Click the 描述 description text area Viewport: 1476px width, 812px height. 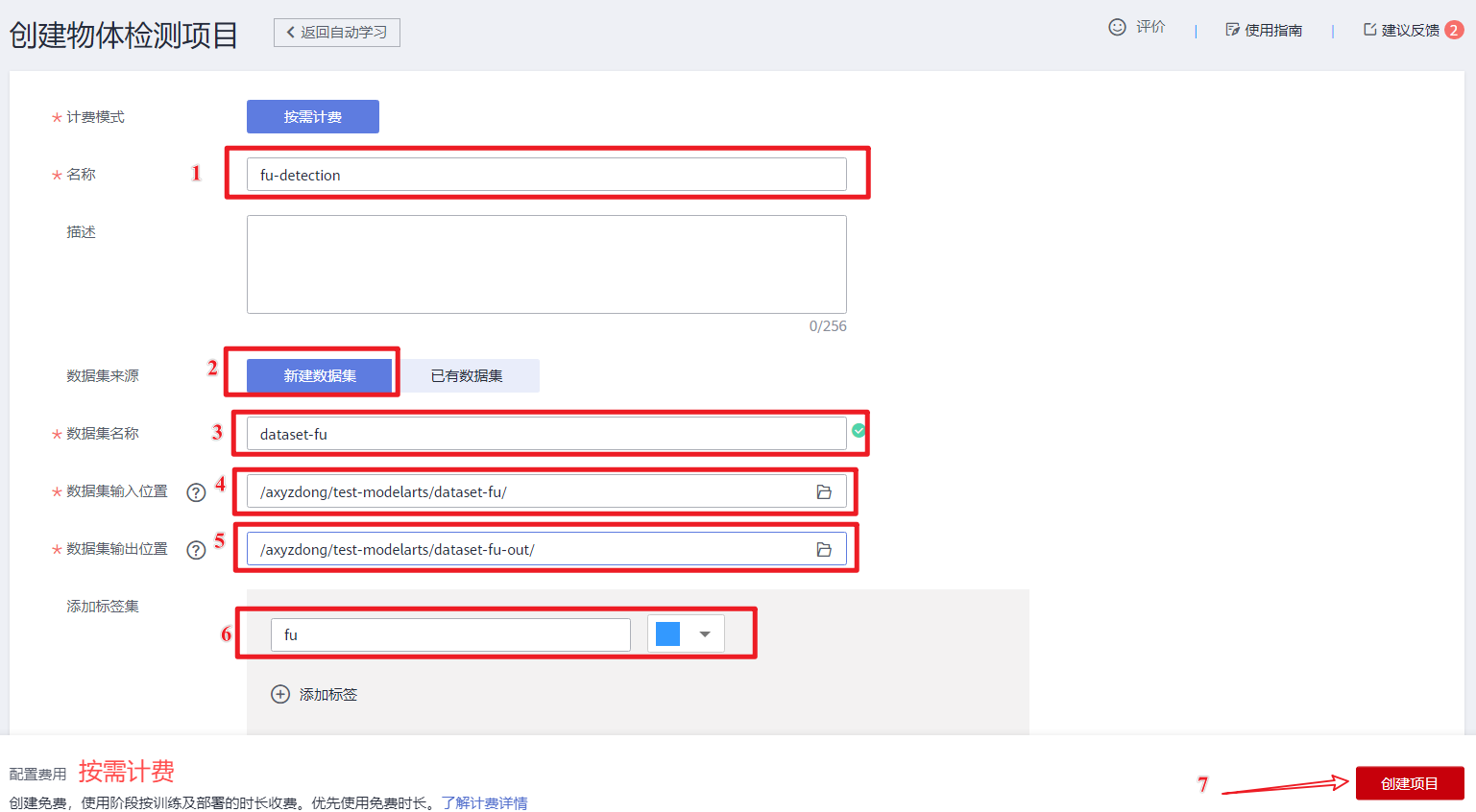point(545,264)
